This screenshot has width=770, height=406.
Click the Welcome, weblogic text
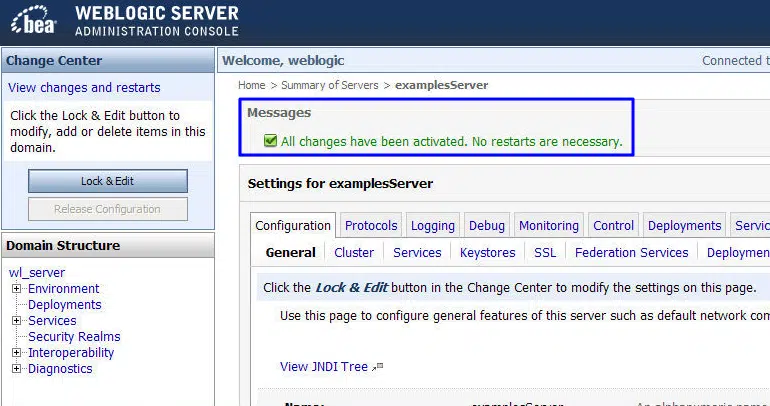pyautogui.click(x=283, y=60)
